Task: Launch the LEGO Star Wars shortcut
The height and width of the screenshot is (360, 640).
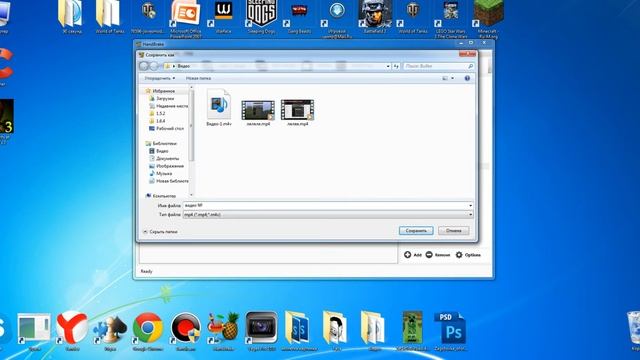Action: pos(451,19)
